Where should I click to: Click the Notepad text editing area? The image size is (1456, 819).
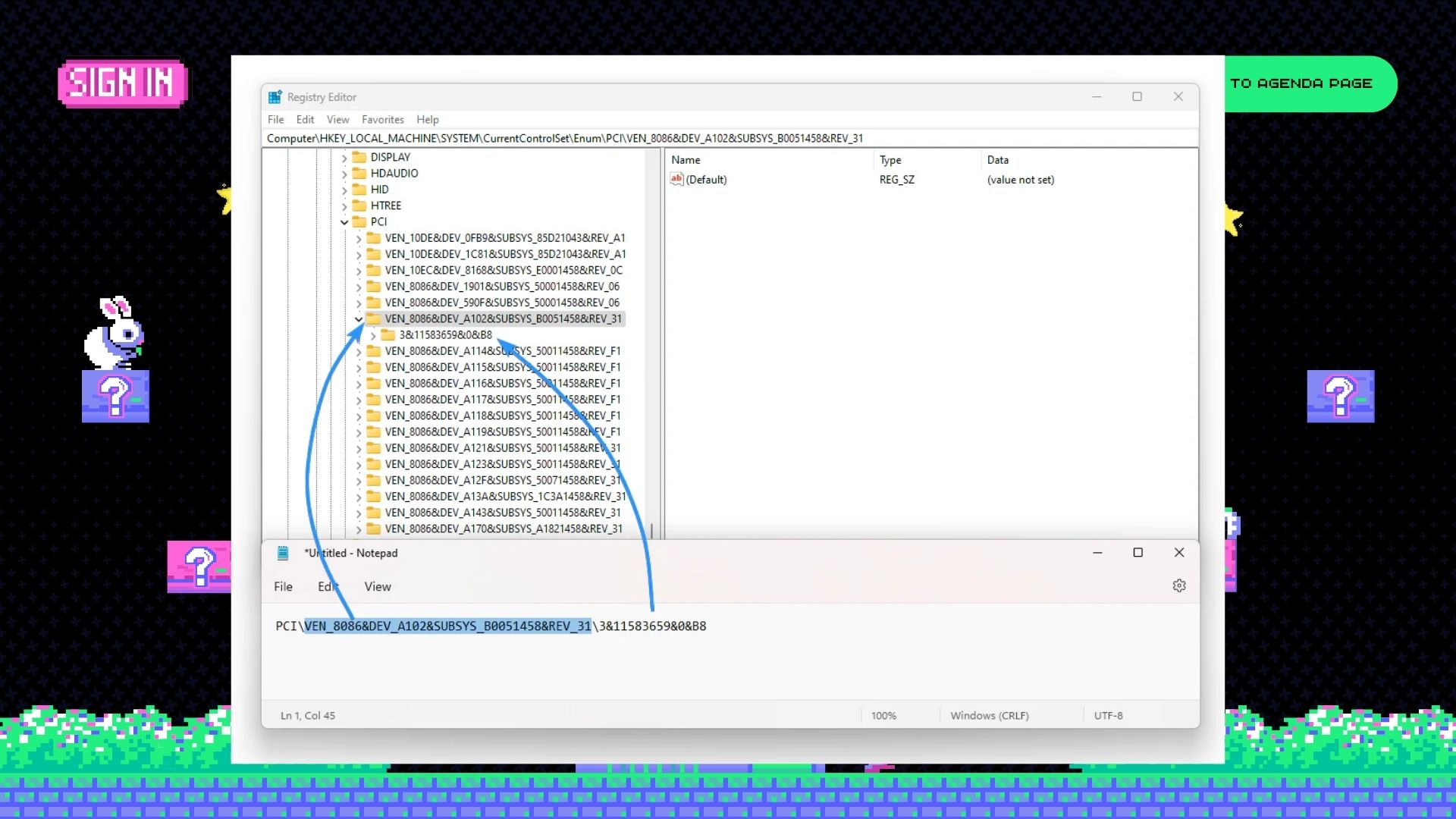730,652
